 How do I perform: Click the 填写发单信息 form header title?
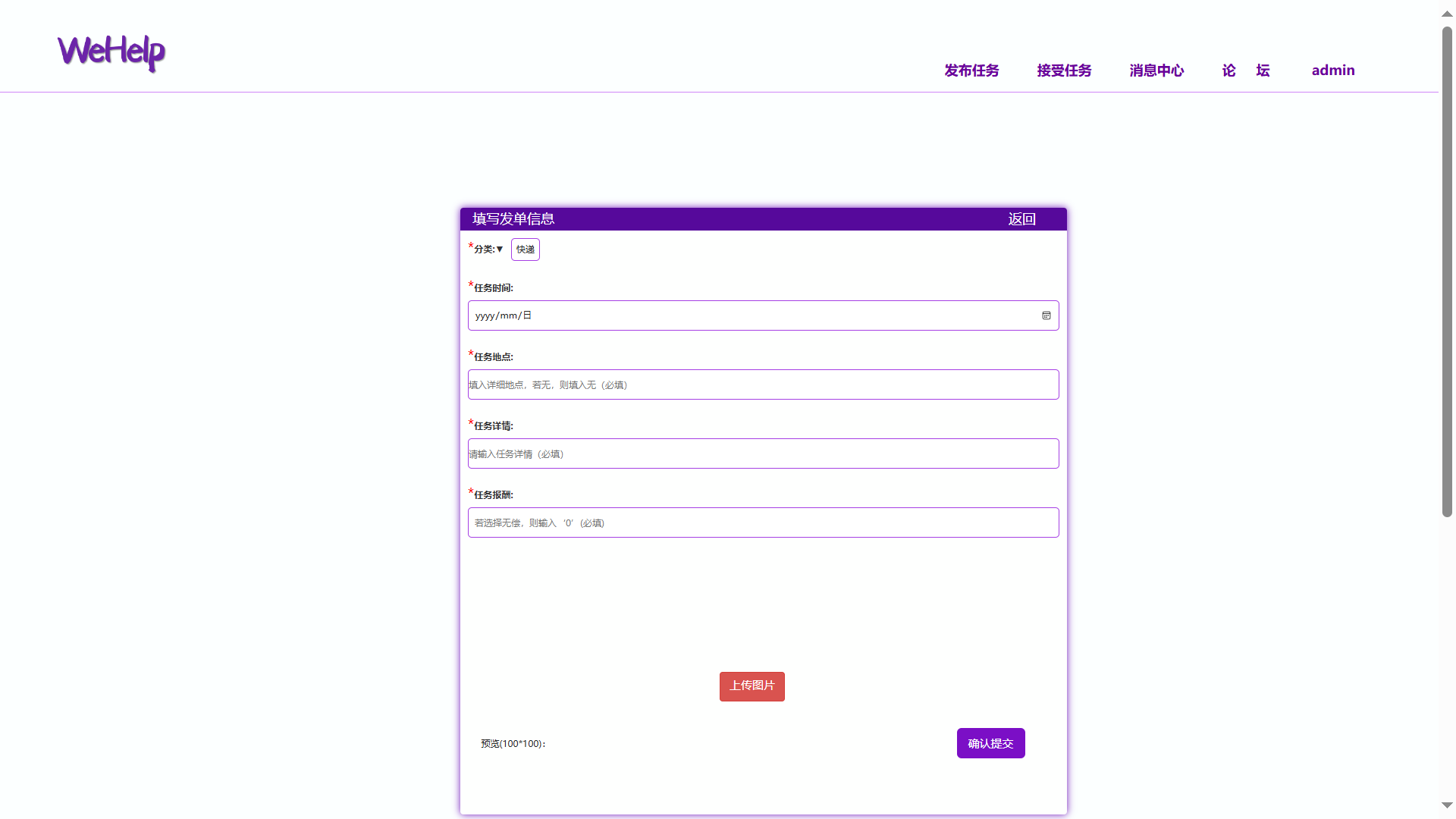[x=513, y=219]
